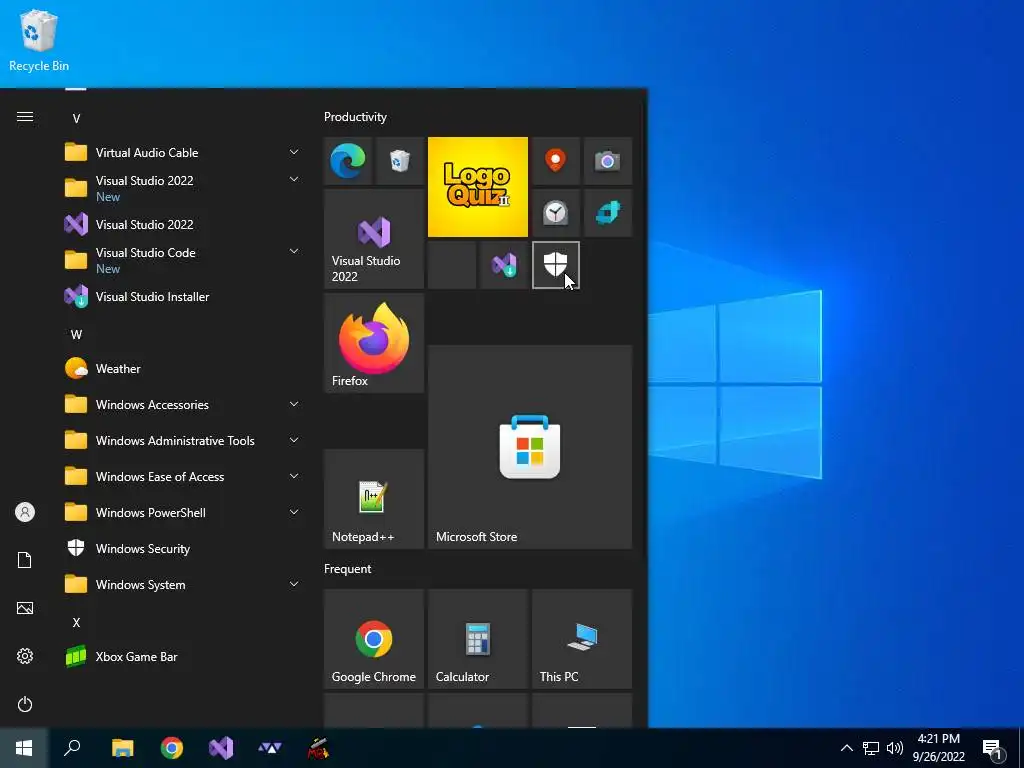Open the volume tray icon
This screenshot has width=1024, height=768.
coord(895,748)
